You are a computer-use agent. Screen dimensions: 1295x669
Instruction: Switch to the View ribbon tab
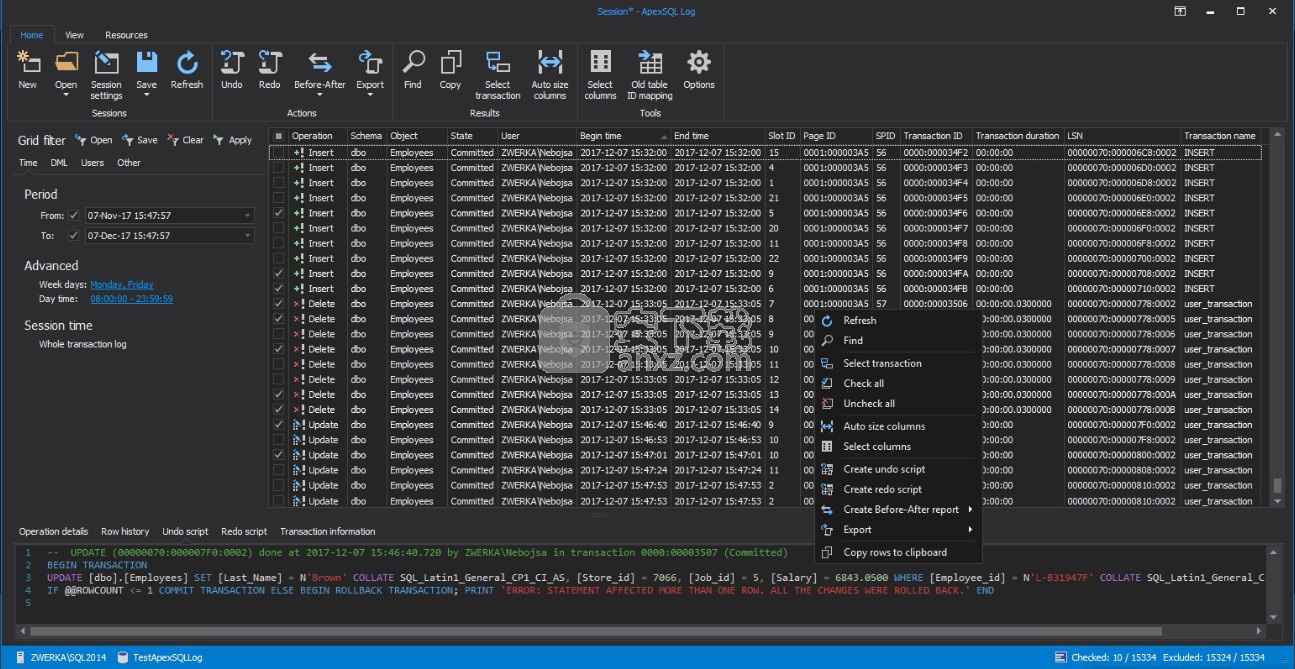click(x=74, y=35)
